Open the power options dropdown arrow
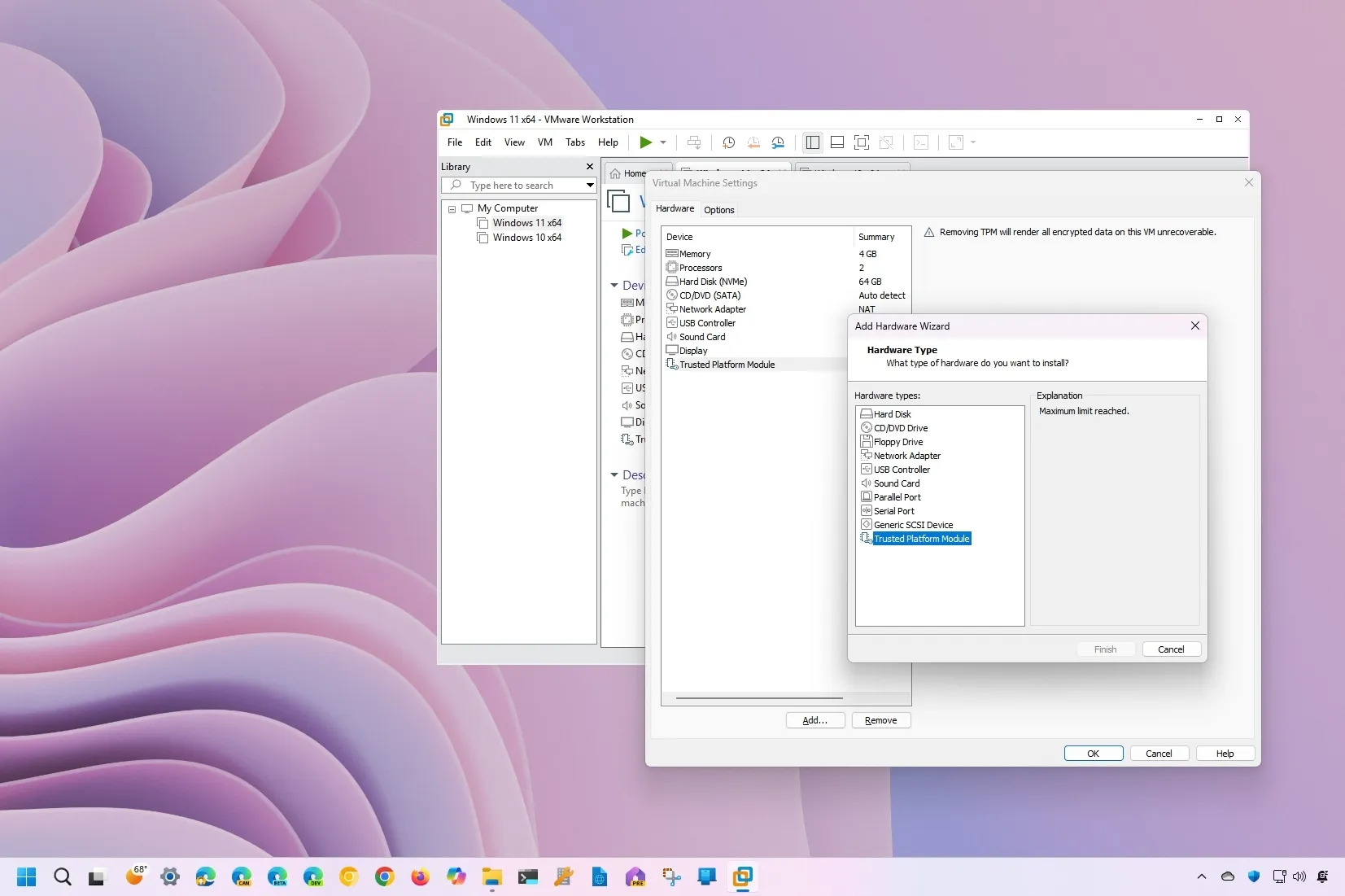The width and height of the screenshot is (1345, 896). pos(663,142)
